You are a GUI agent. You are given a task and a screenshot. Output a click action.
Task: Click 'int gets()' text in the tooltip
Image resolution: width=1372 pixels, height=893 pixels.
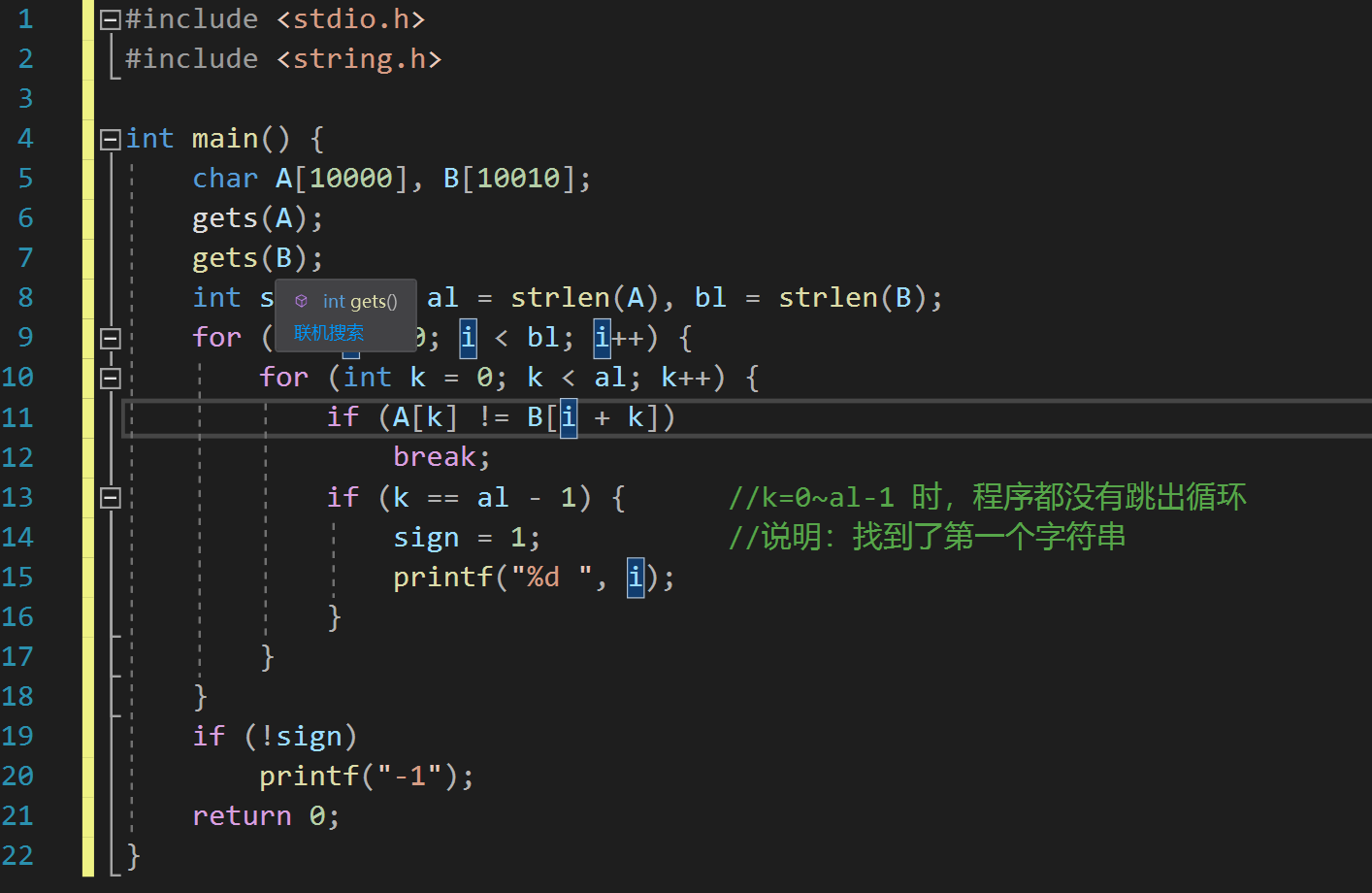coord(360,301)
